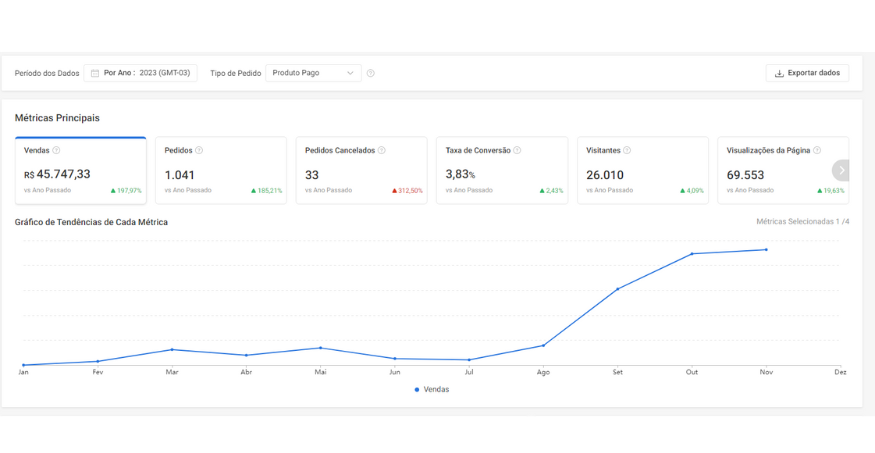875x453 pixels.
Task: Click the Jun data point on the chart line
Action: coord(395,359)
